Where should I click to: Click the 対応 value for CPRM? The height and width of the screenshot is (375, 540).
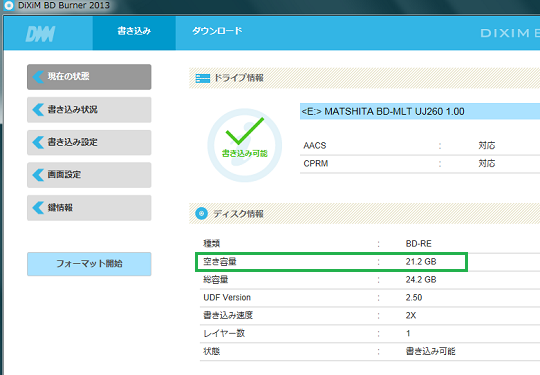(487, 164)
